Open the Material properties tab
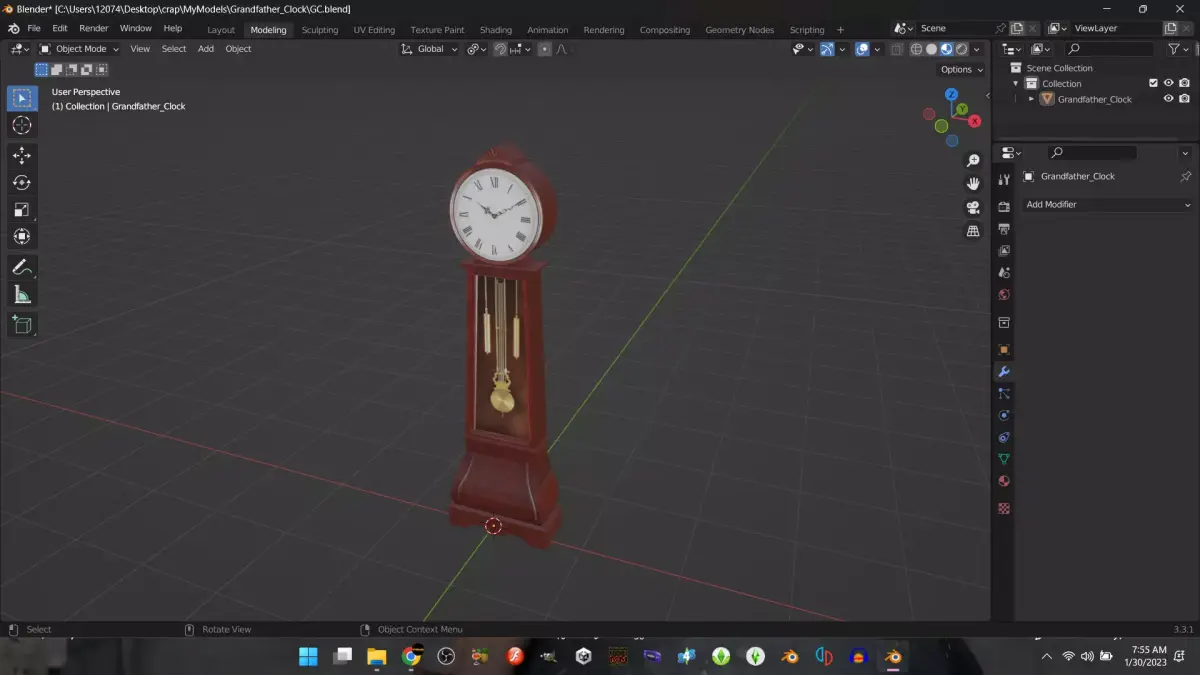The width and height of the screenshot is (1200, 675). 1004,481
